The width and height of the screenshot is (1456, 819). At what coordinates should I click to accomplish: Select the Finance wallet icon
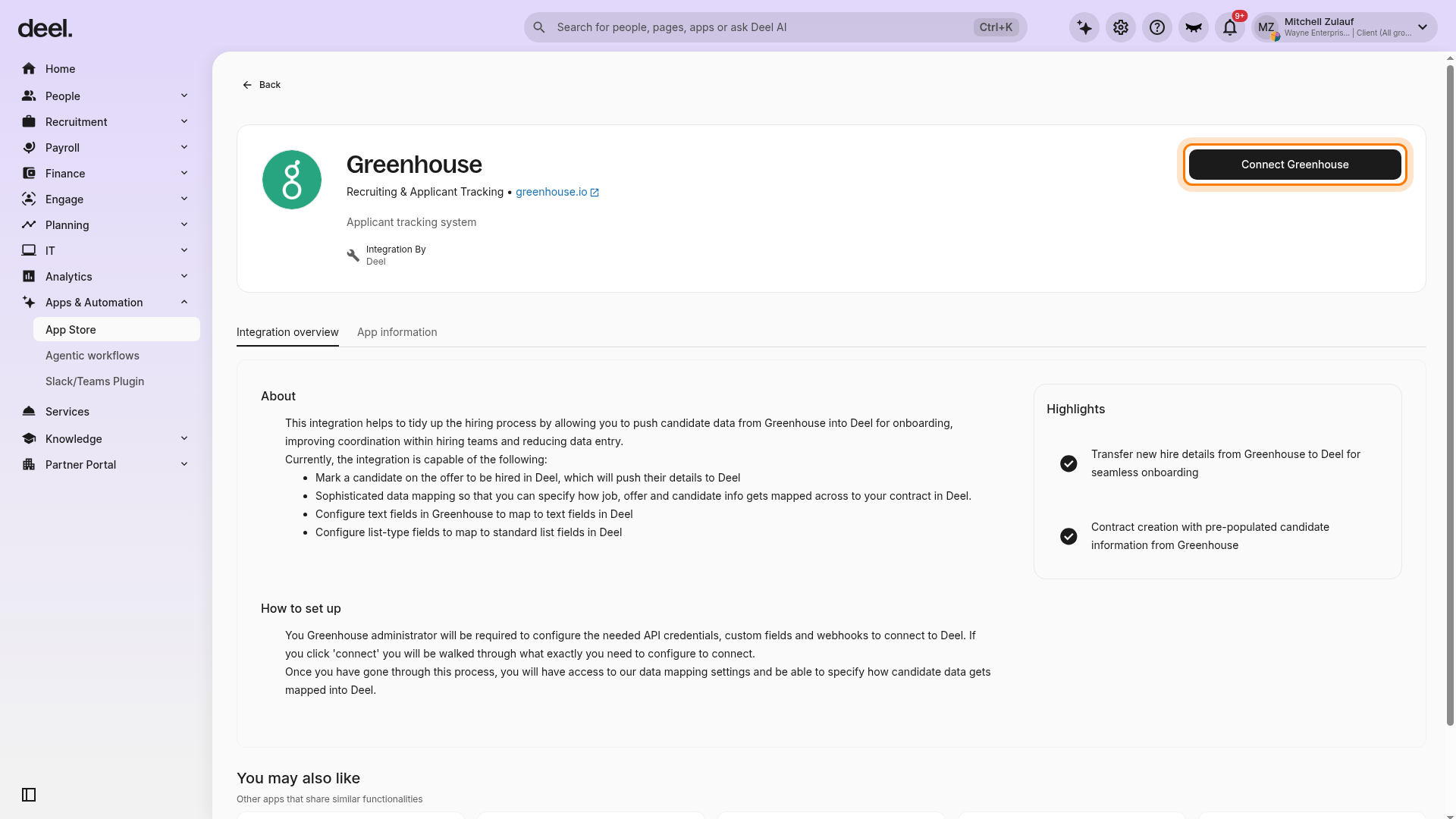[29, 174]
